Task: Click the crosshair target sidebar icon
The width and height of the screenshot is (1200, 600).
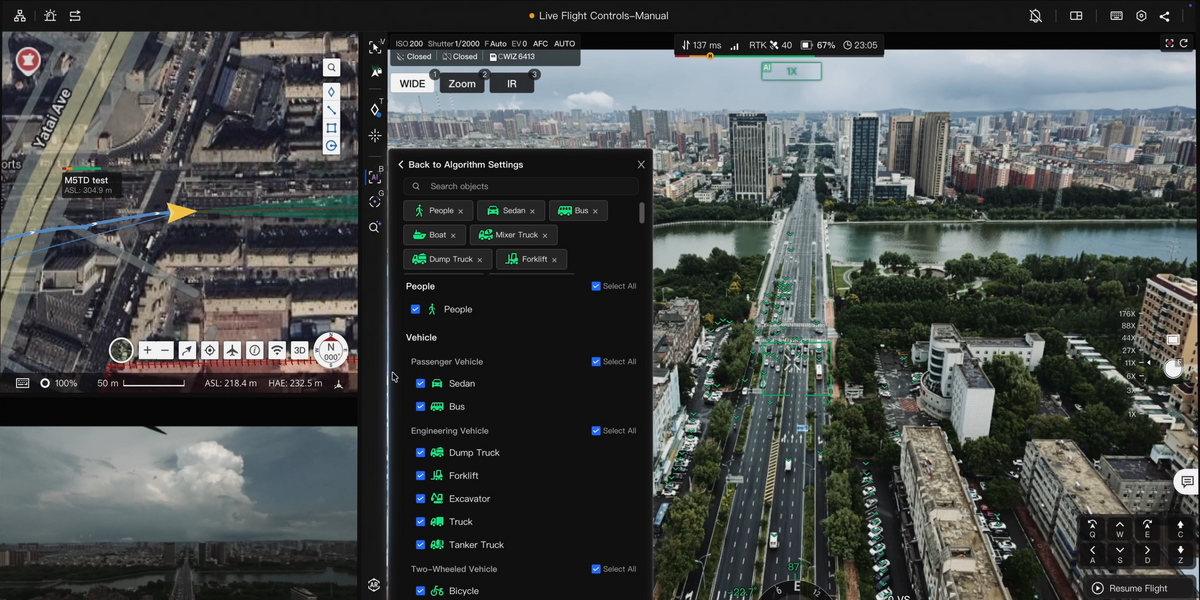Action: pyautogui.click(x=375, y=135)
